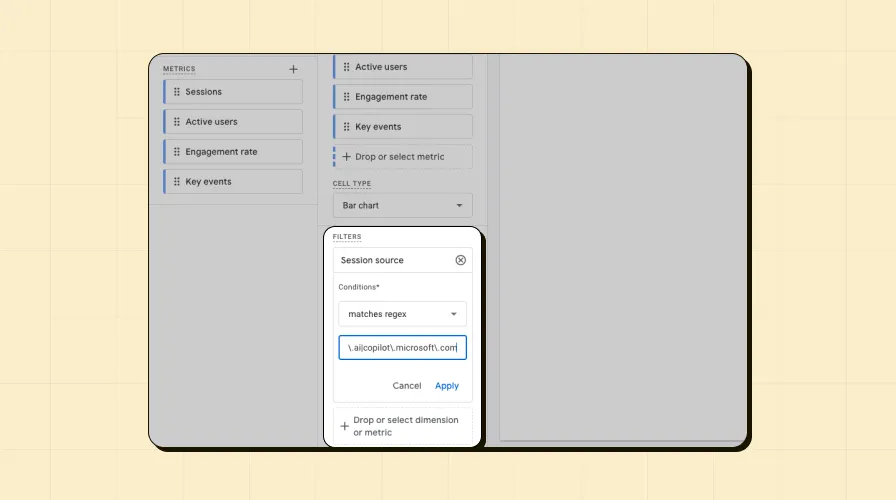Click drag handle of Active users in values column
Image resolution: width=896 pixels, height=500 pixels.
346,67
